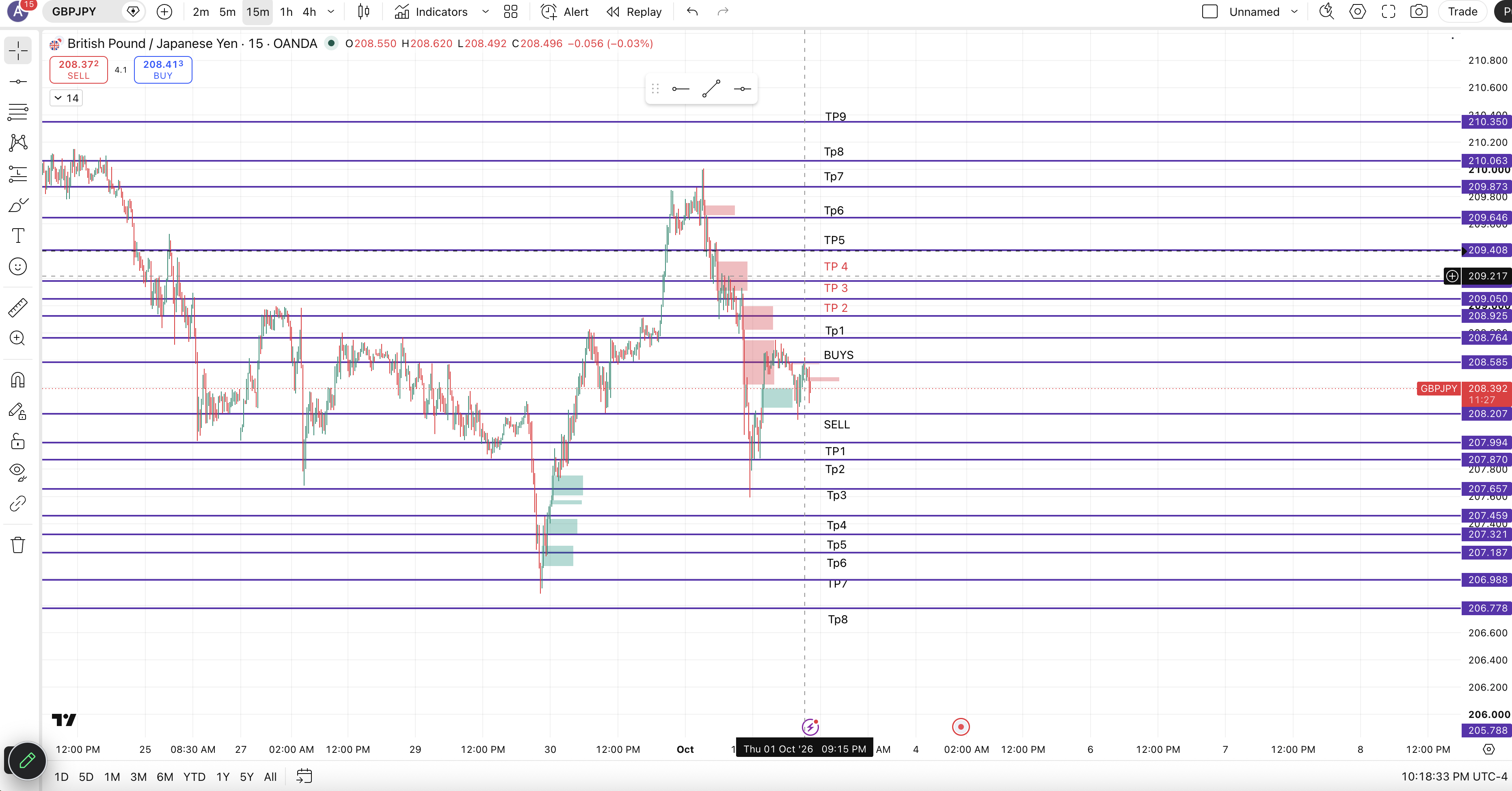
Task: Click the lightning economic event marker
Action: 810,728
